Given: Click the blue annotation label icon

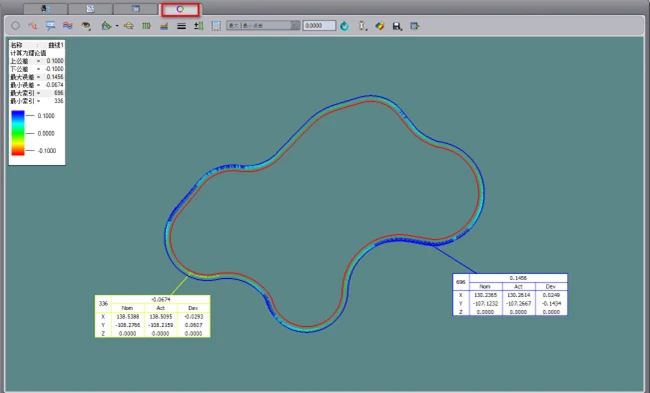Looking at the screenshot, I should coord(50,26).
